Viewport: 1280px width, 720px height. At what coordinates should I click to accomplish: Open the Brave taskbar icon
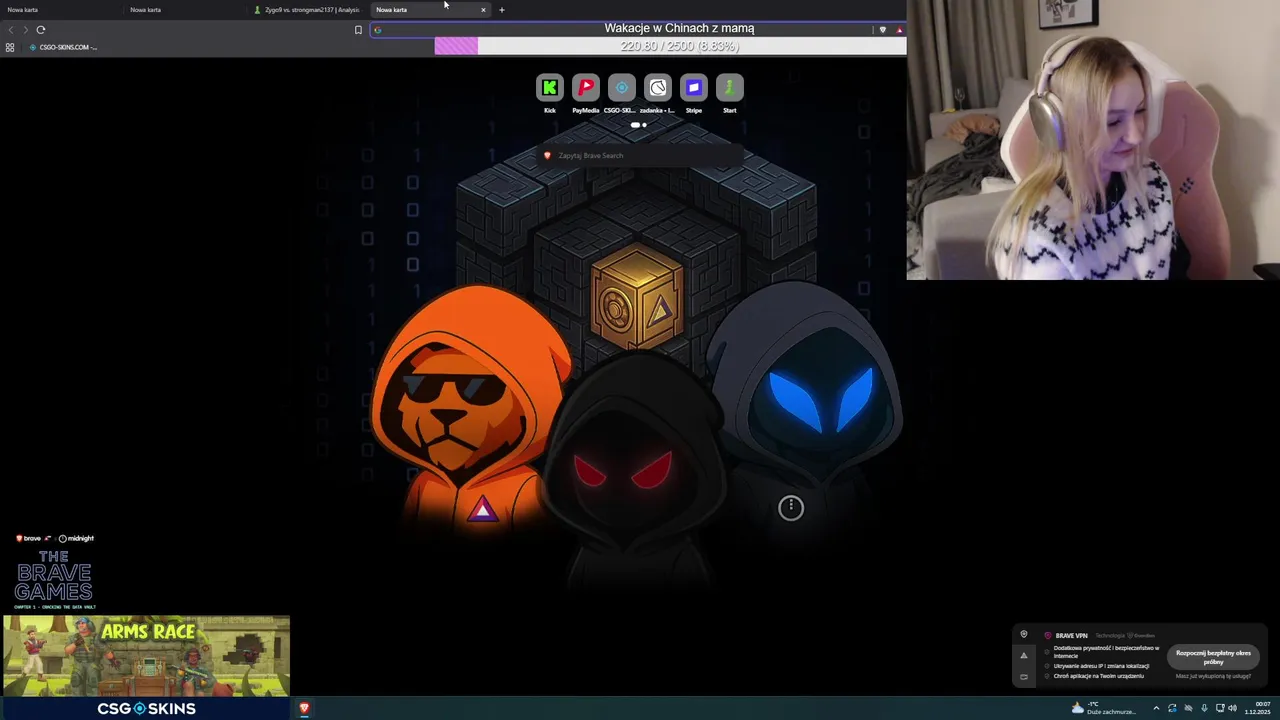tap(304, 708)
